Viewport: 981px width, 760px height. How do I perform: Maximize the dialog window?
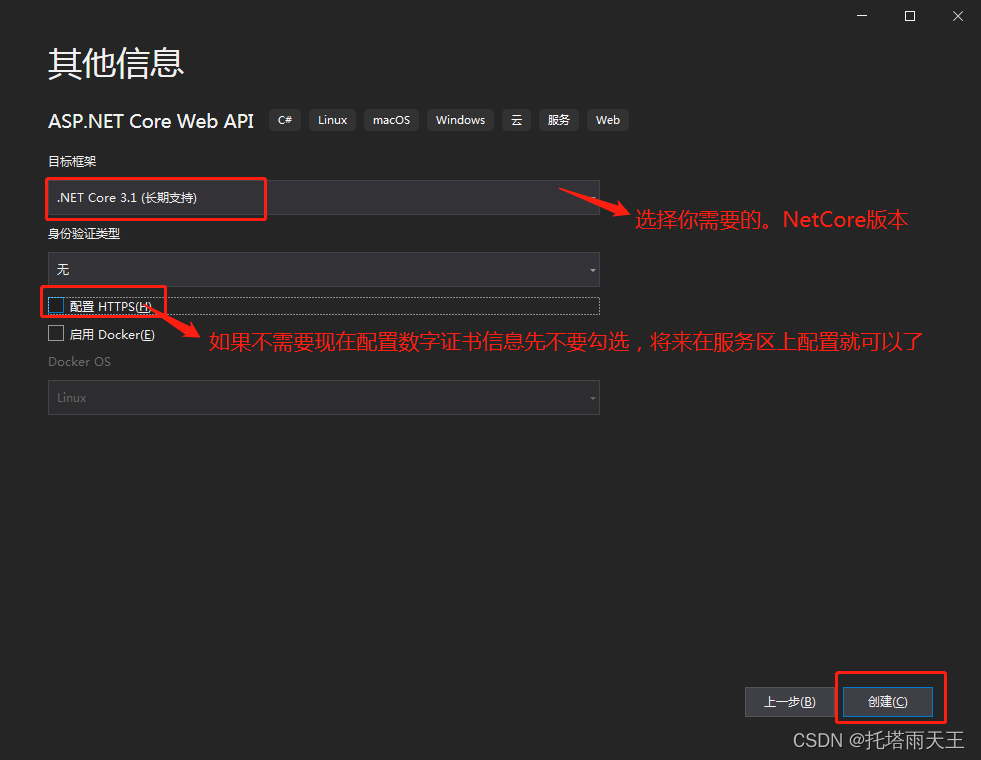tap(910, 16)
